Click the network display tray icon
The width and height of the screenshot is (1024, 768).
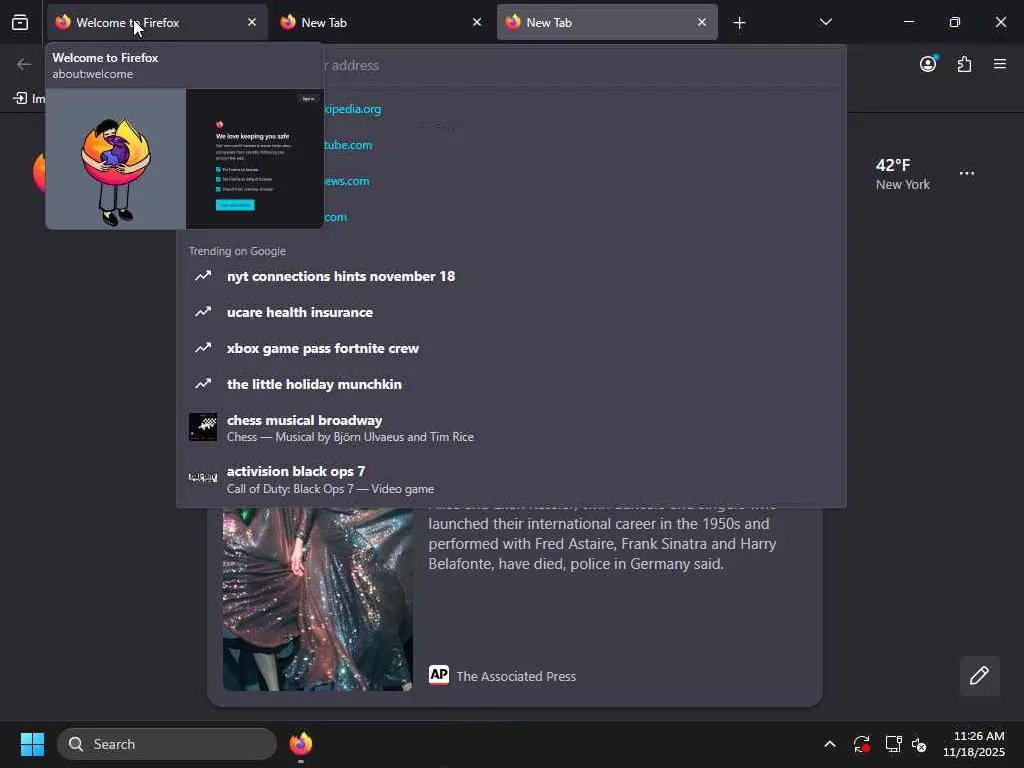click(x=893, y=744)
